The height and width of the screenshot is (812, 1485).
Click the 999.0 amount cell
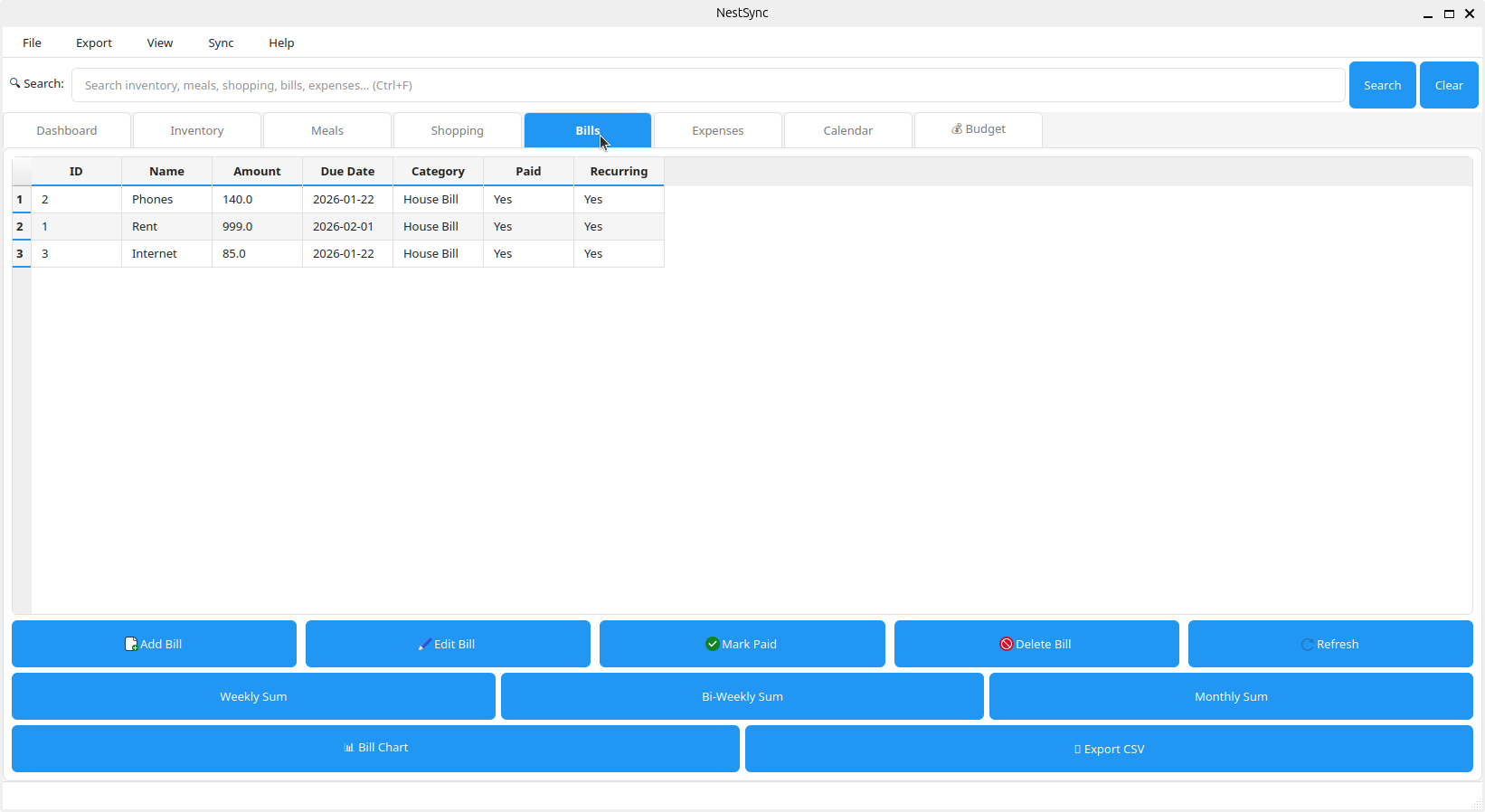coord(257,226)
